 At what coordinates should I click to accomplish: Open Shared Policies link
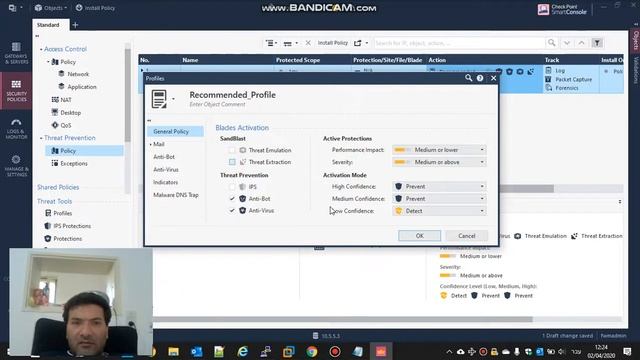pyautogui.click(x=58, y=187)
